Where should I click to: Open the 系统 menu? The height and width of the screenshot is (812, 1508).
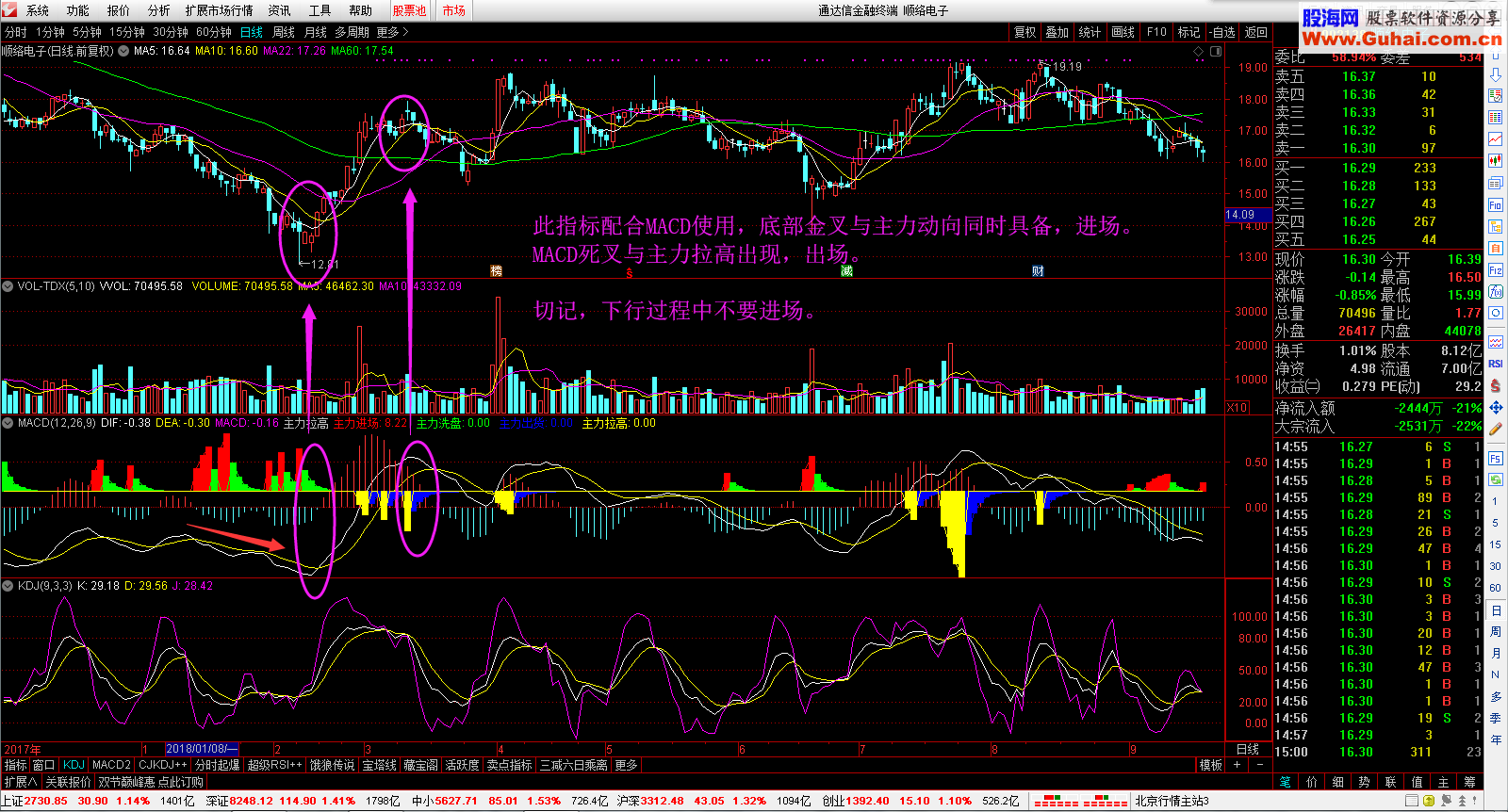(x=38, y=10)
